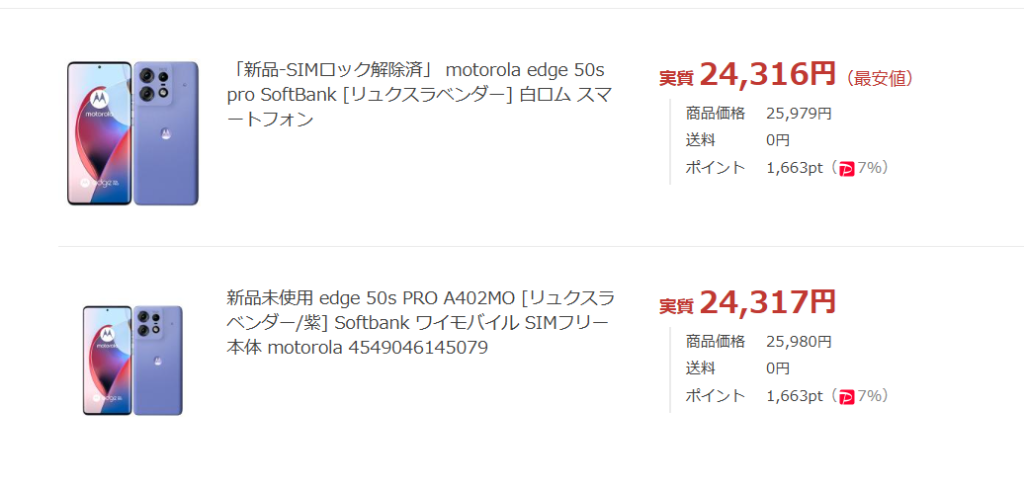
Task: Click the 7% rate in first listing
Action: pyautogui.click(x=869, y=168)
